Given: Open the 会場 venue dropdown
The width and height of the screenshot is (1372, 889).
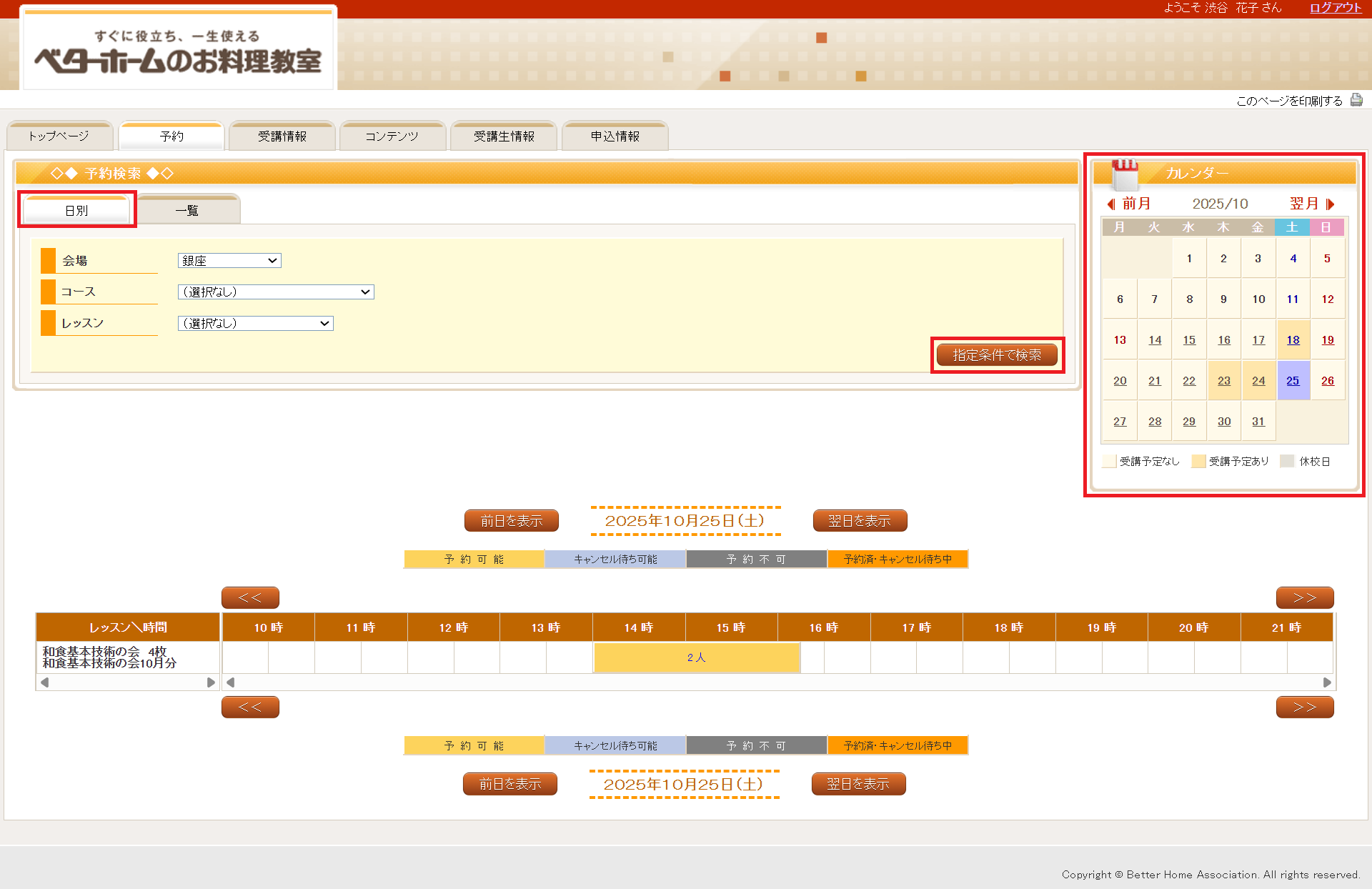Looking at the screenshot, I should (x=229, y=261).
